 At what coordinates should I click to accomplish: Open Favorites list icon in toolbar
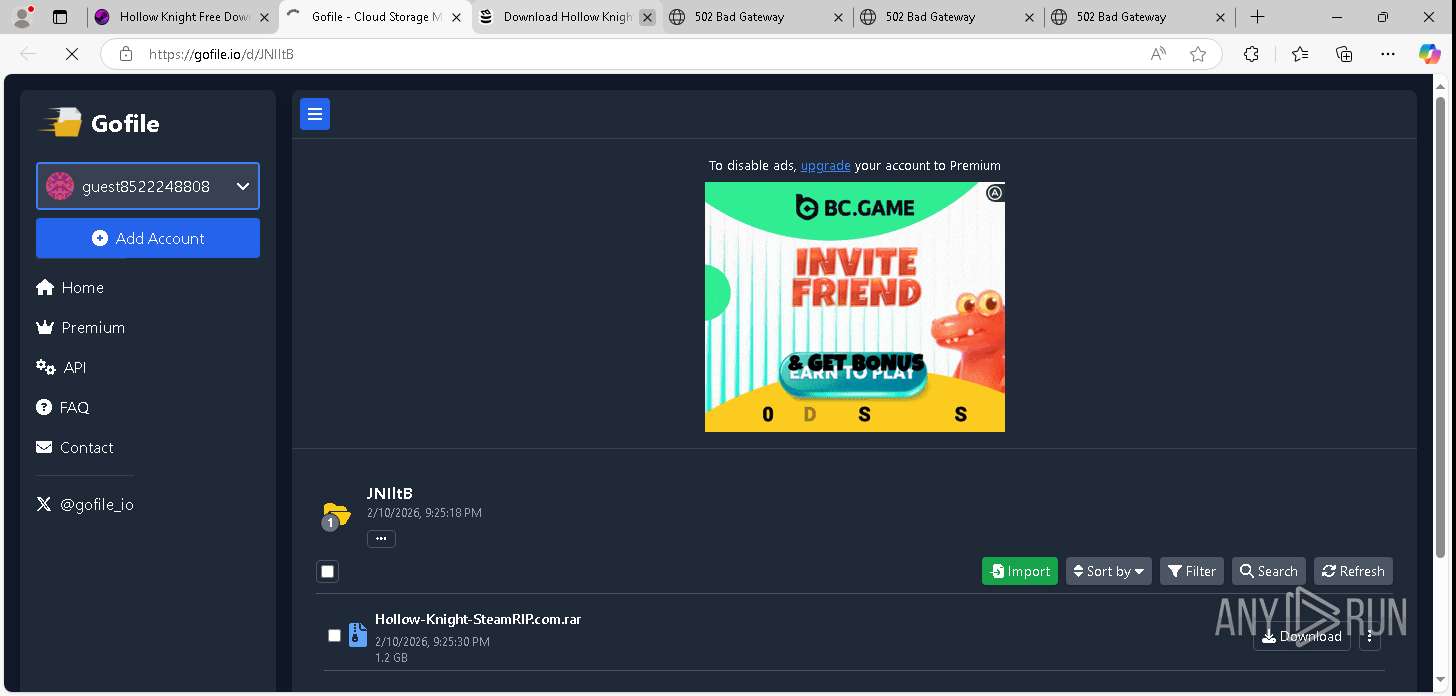pos(1299,54)
